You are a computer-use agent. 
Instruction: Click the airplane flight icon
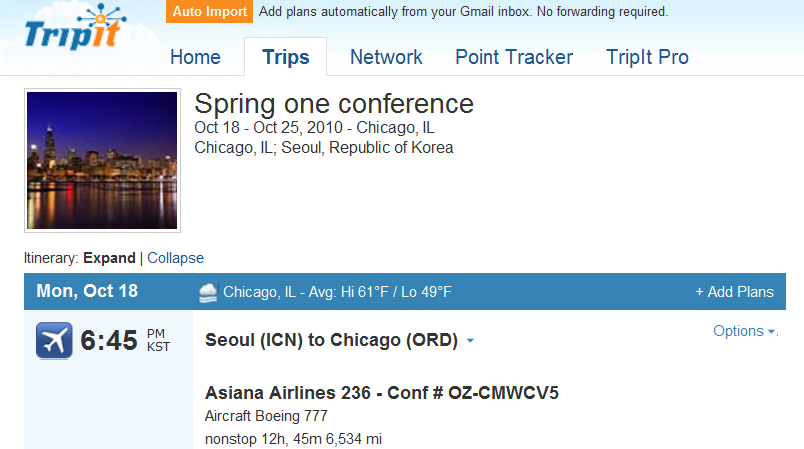pos(54,340)
